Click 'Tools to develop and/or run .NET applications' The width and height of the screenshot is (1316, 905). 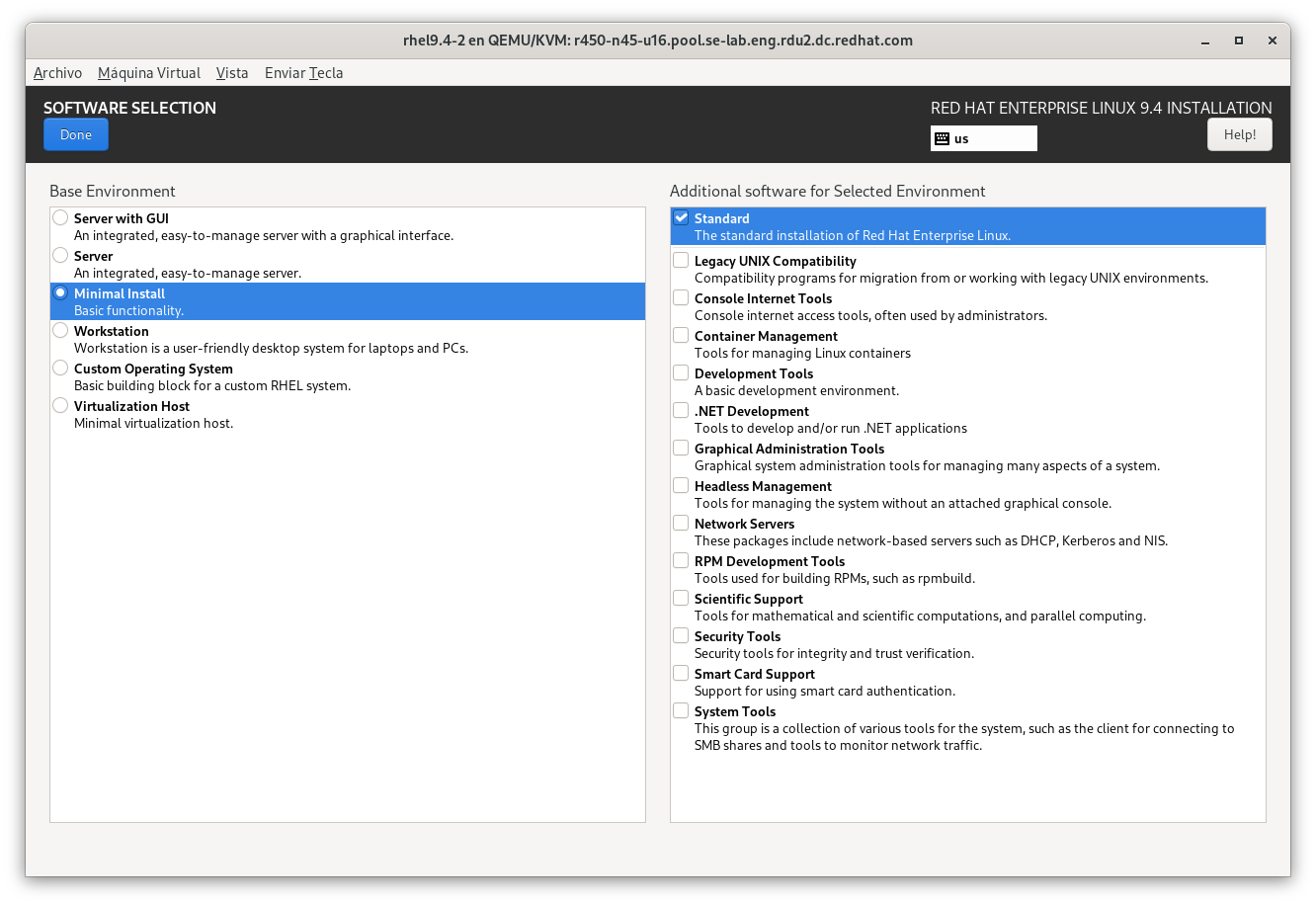831,428
